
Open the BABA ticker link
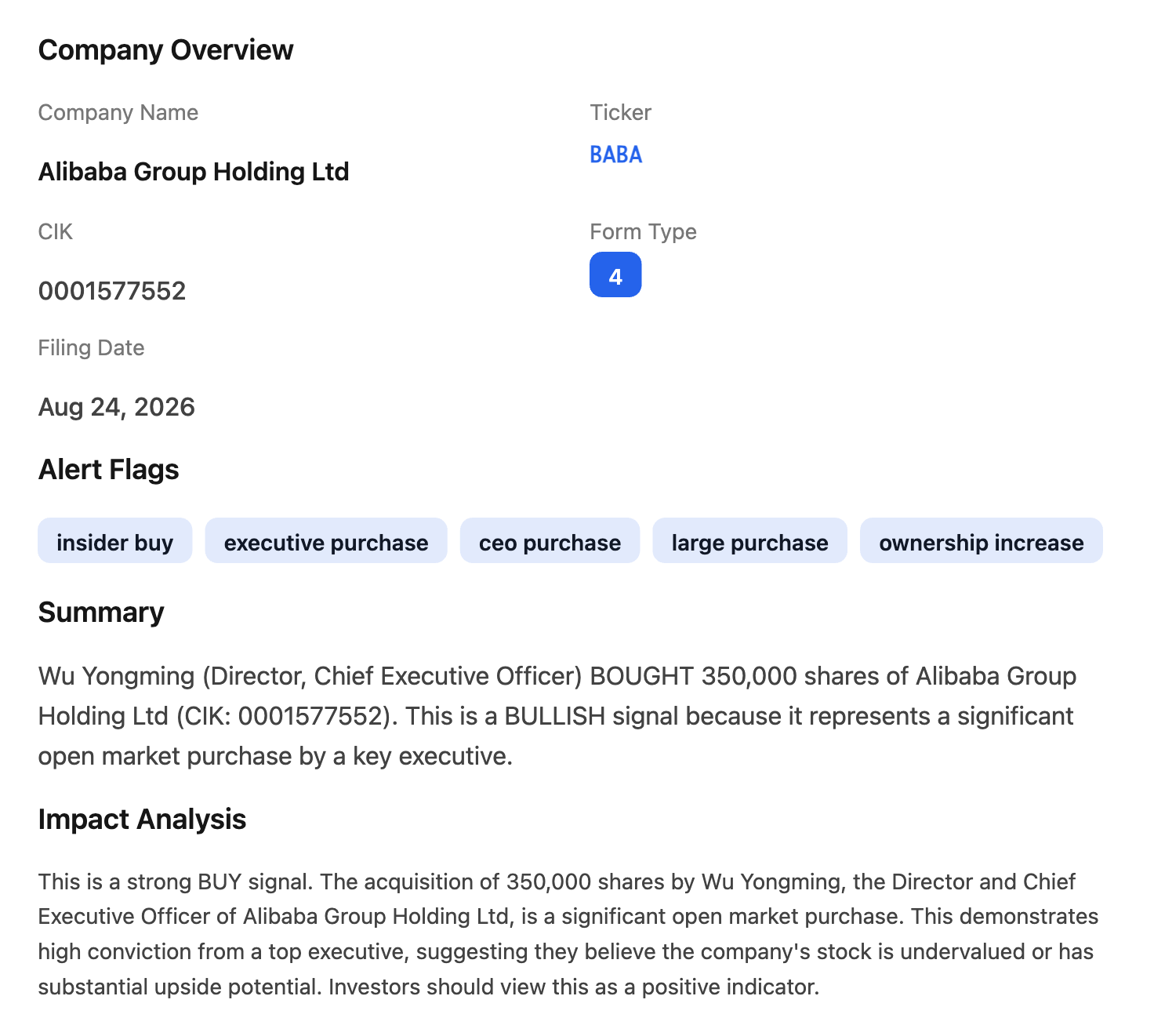tap(615, 154)
